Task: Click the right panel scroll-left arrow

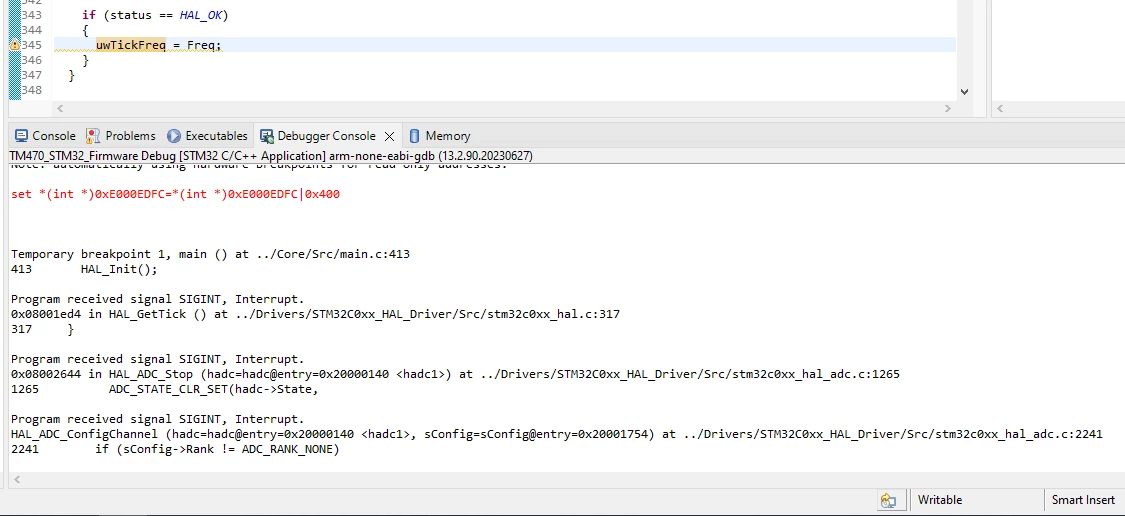Action: click(x=1001, y=108)
